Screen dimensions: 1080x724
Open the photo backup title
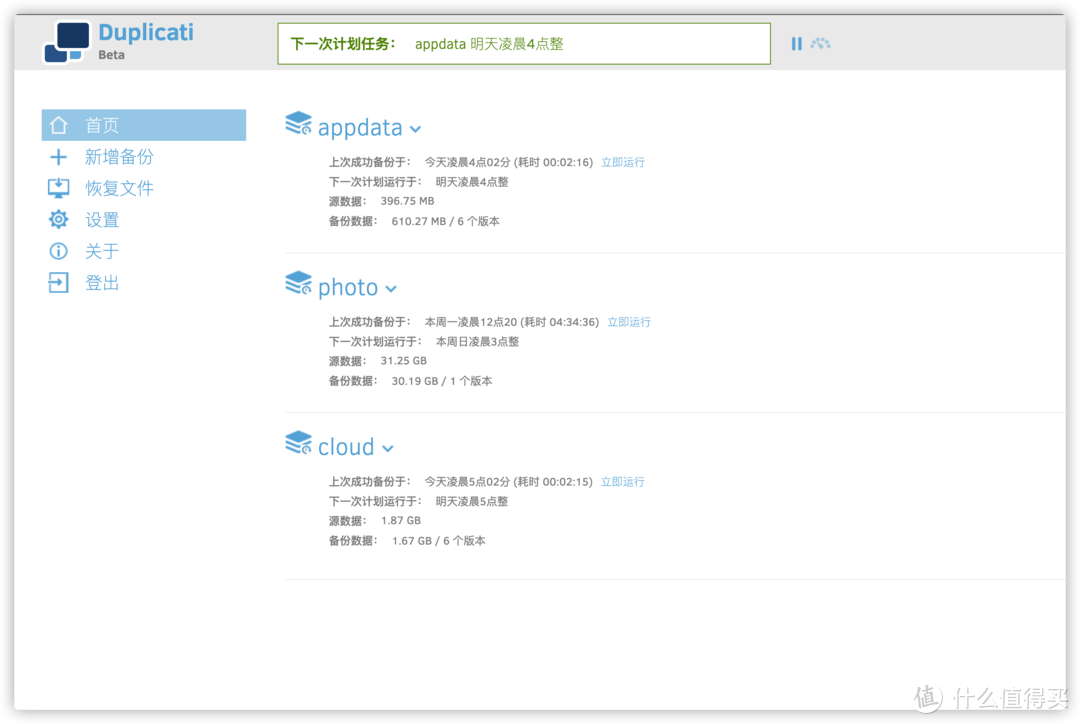coord(348,287)
